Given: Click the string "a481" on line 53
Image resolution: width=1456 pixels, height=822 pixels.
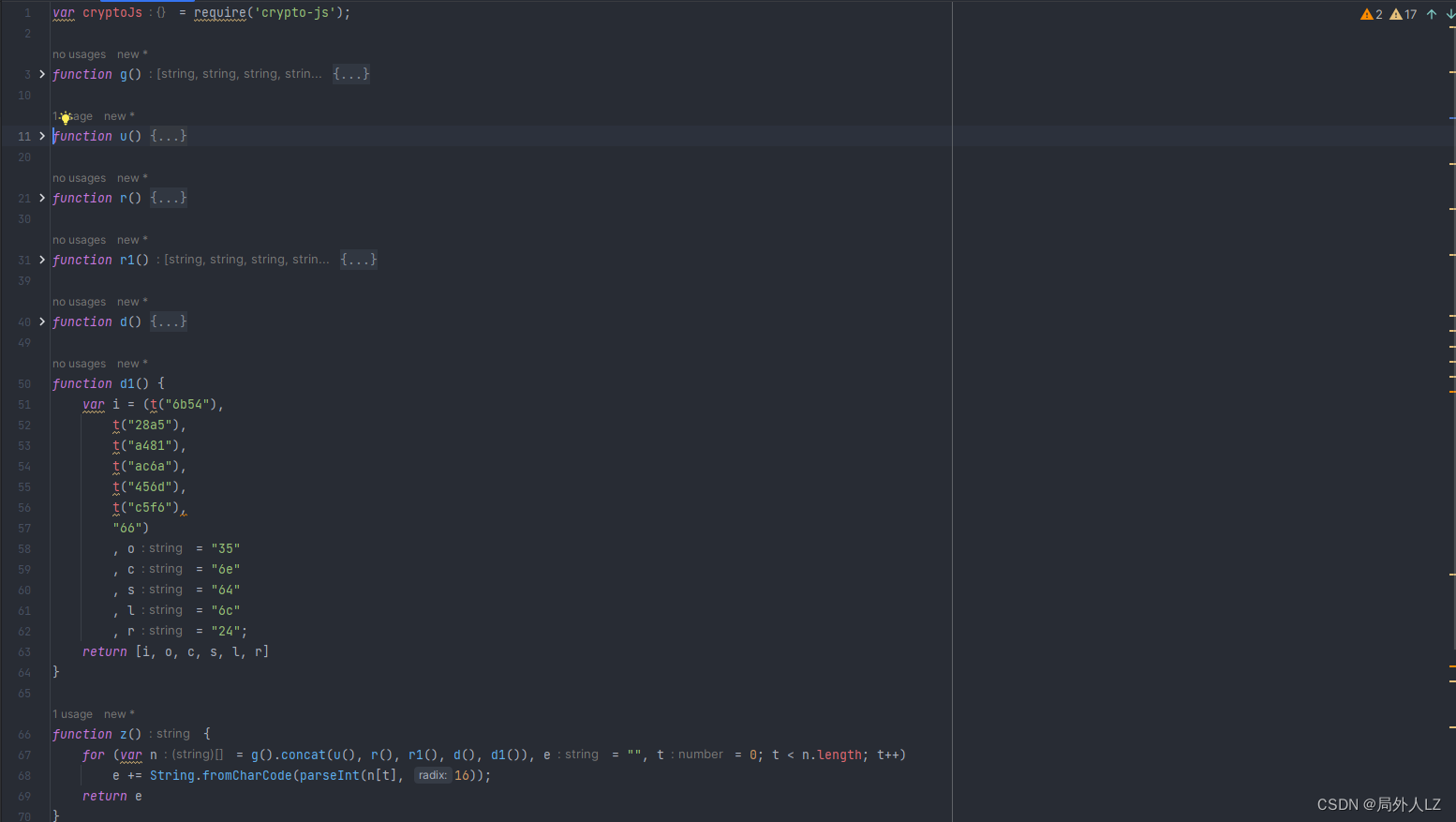Looking at the screenshot, I should pyautogui.click(x=150, y=445).
